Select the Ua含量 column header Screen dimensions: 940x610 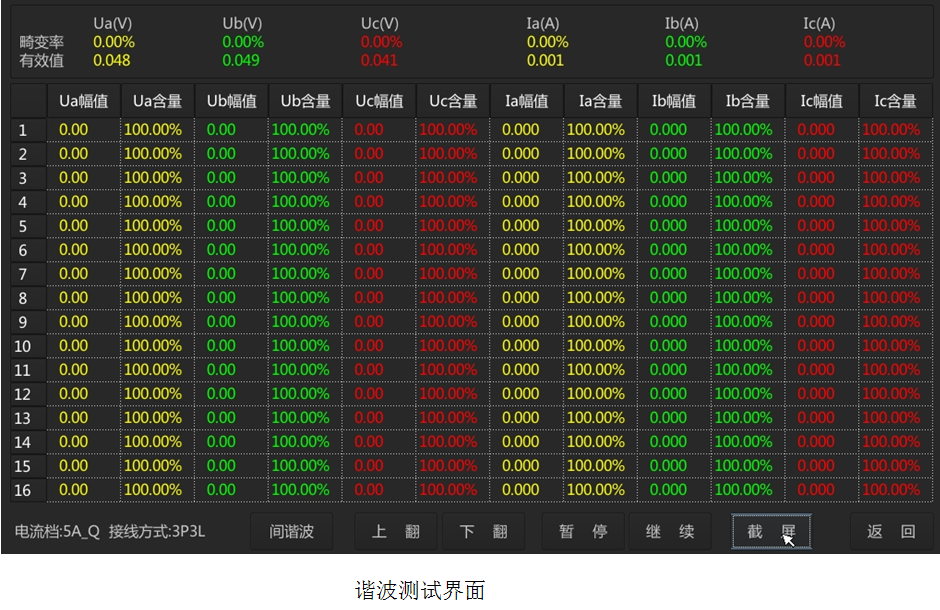click(158, 101)
